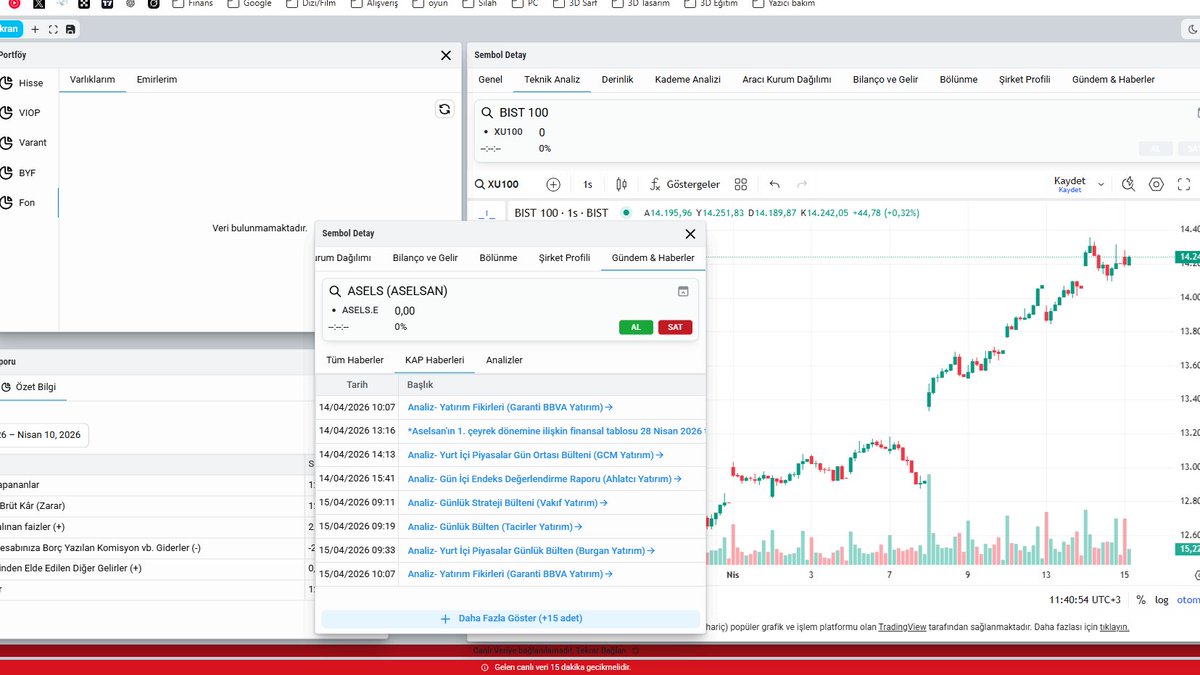Open Tacirler Yatırım Günlük Bülten link

pos(495,527)
